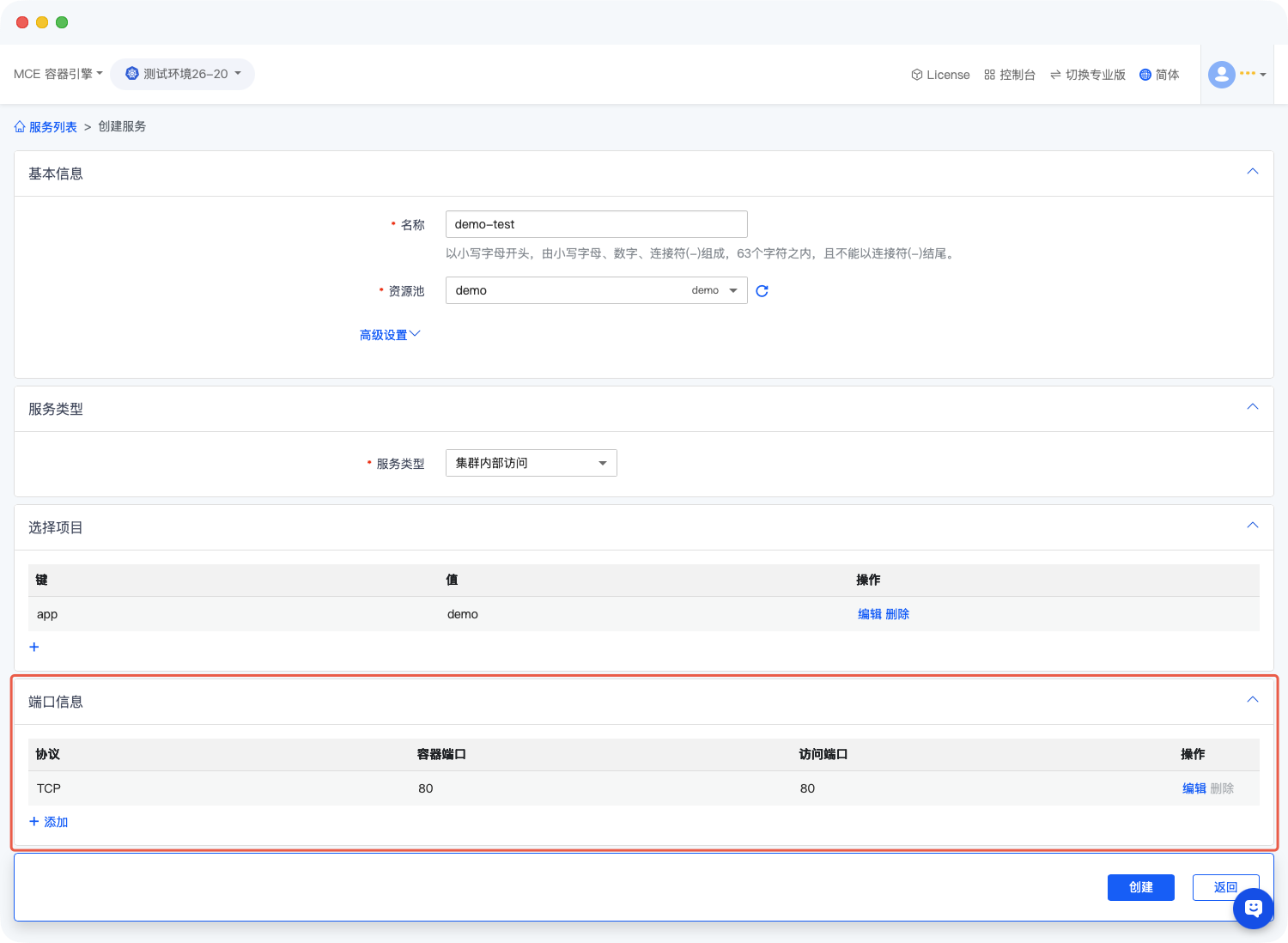Collapse the 基本信息 section
This screenshot has width=1288, height=943.
pos(1252,172)
